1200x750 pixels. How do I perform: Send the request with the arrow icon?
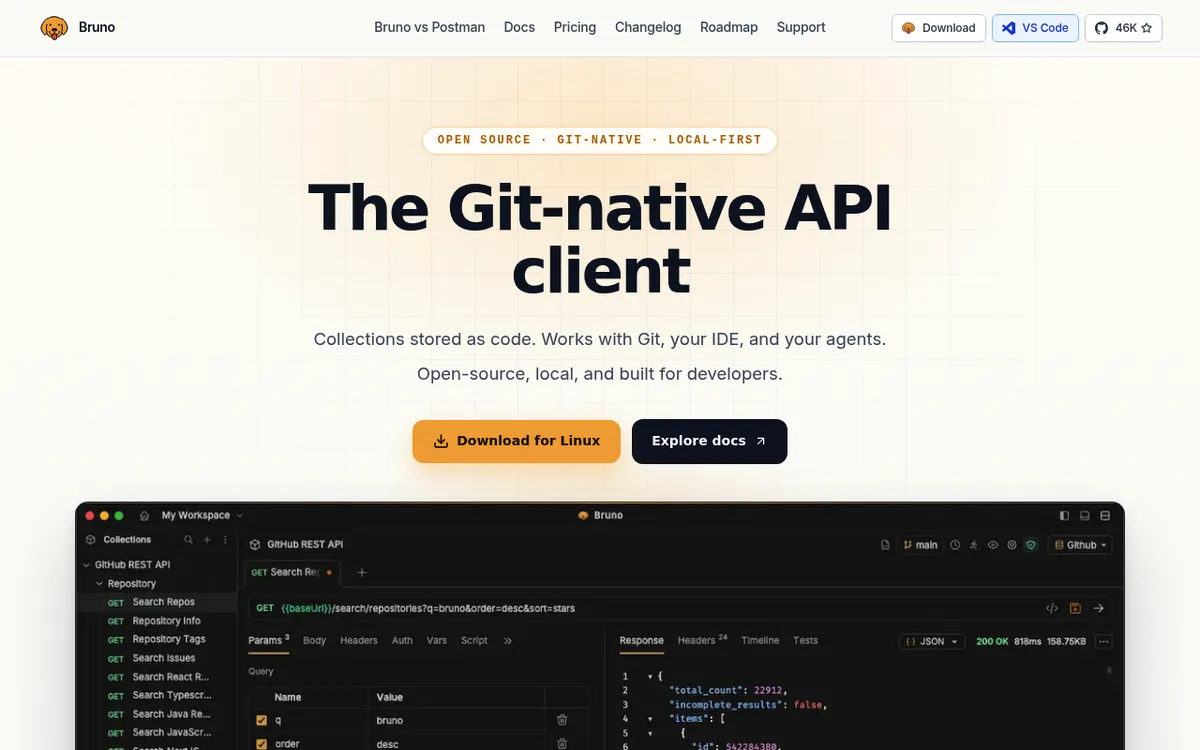coord(1098,608)
